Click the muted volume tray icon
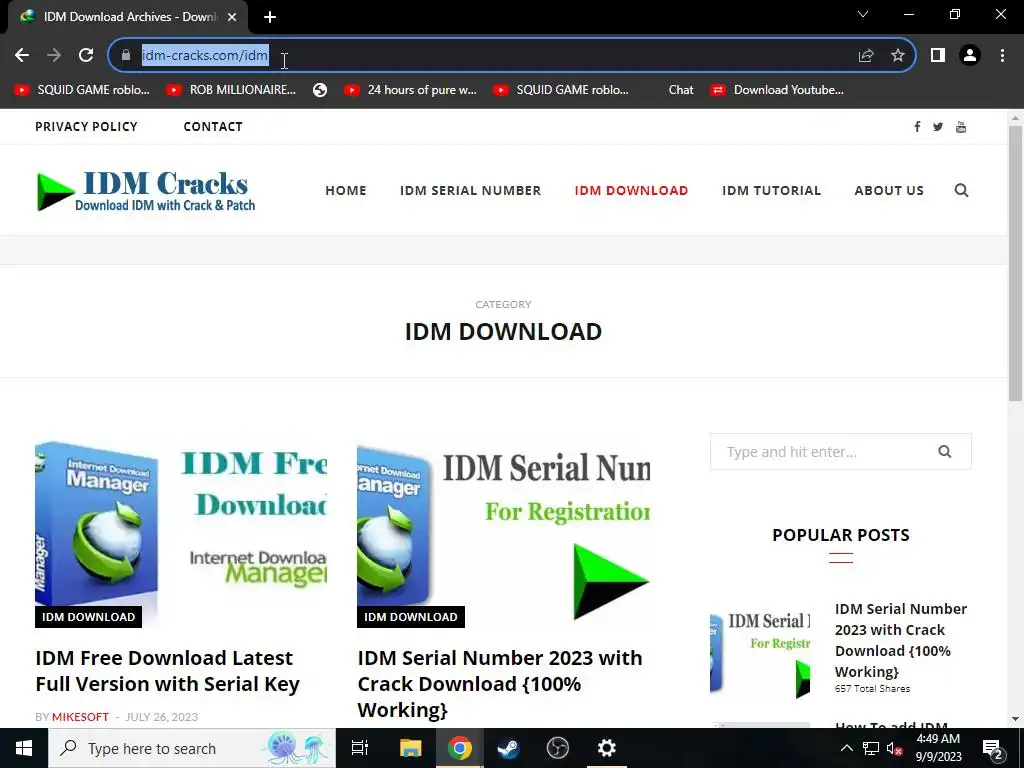Image resolution: width=1024 pixels, height=768 pixels. click(x=894, y=748)
